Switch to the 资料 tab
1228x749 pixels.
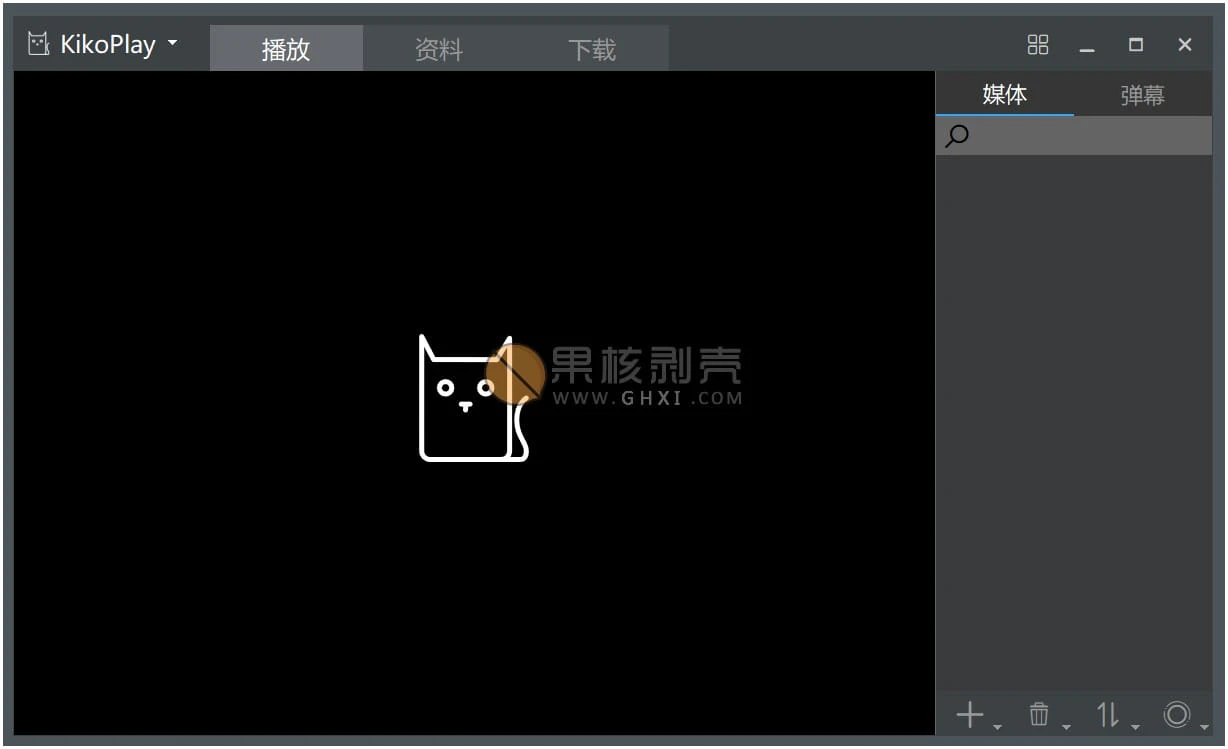(439, 48)
